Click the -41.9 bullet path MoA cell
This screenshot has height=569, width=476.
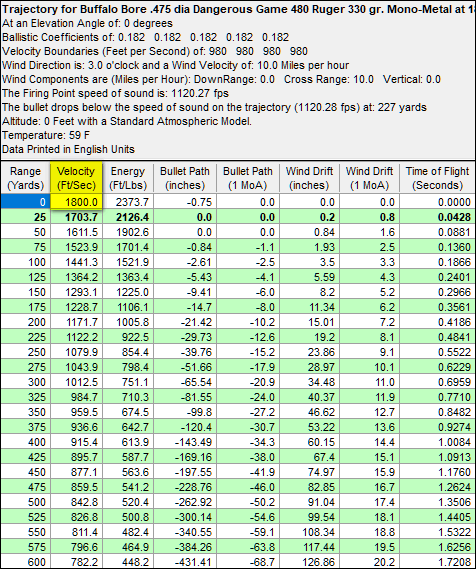pyautogui.click(x=247, y=472)
